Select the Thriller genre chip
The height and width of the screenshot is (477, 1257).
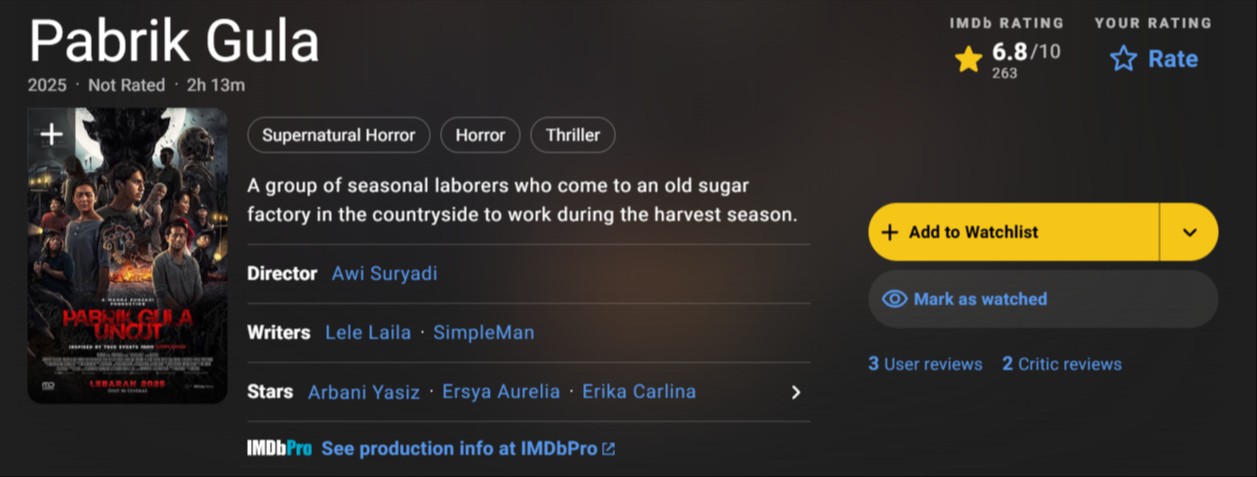pyautogui.click(x=573, y=135)
